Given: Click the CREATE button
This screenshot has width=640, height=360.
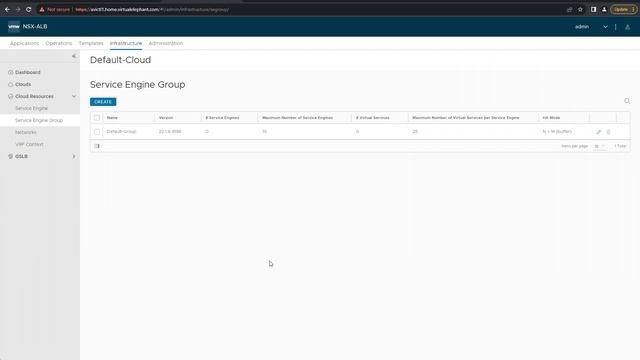Looking at the screenshot, I should (x=103, y=102).
